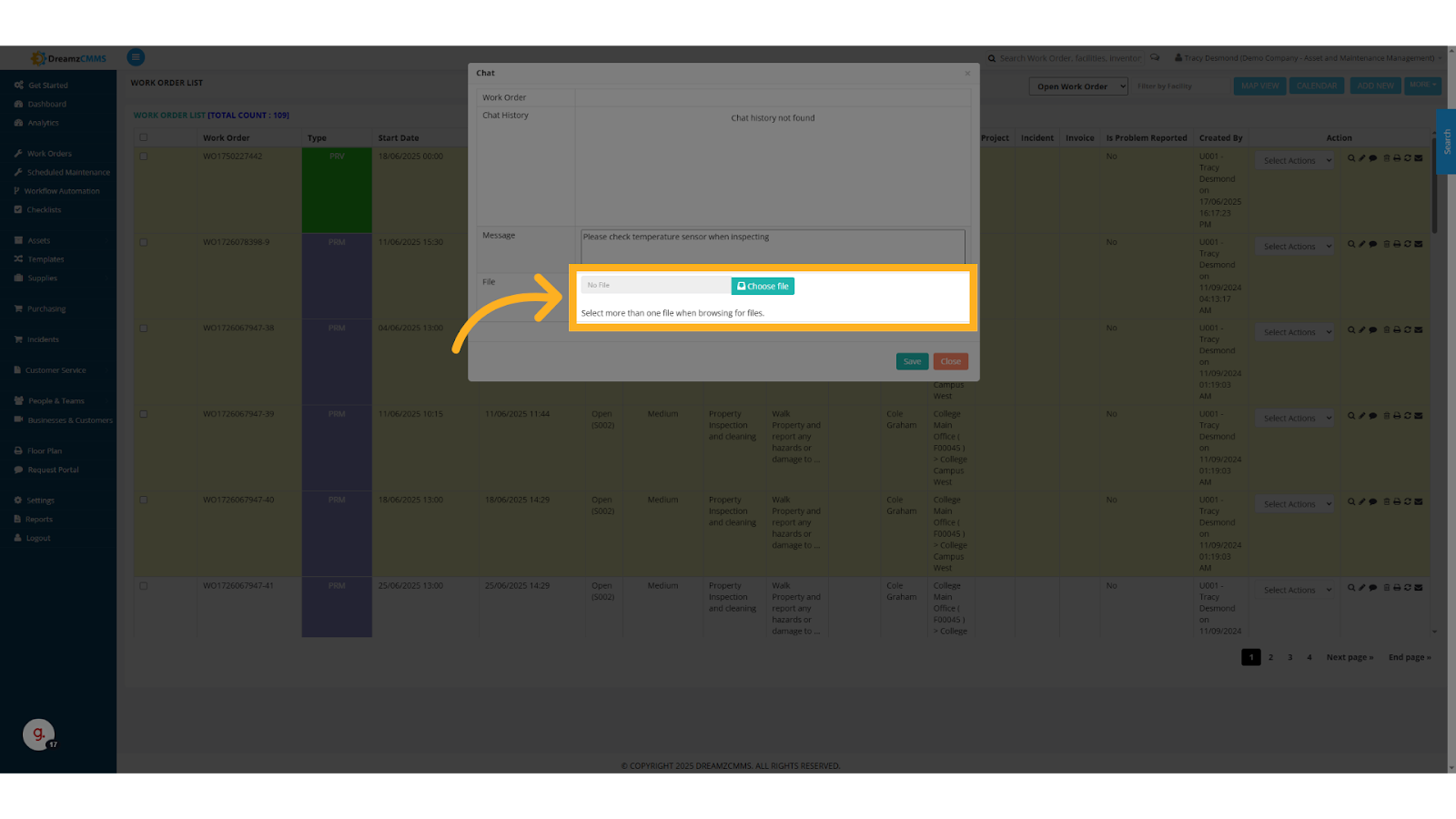Open Work Orders in sidebar
This screenshot has width=1456, height=819.
pos(42,154)
